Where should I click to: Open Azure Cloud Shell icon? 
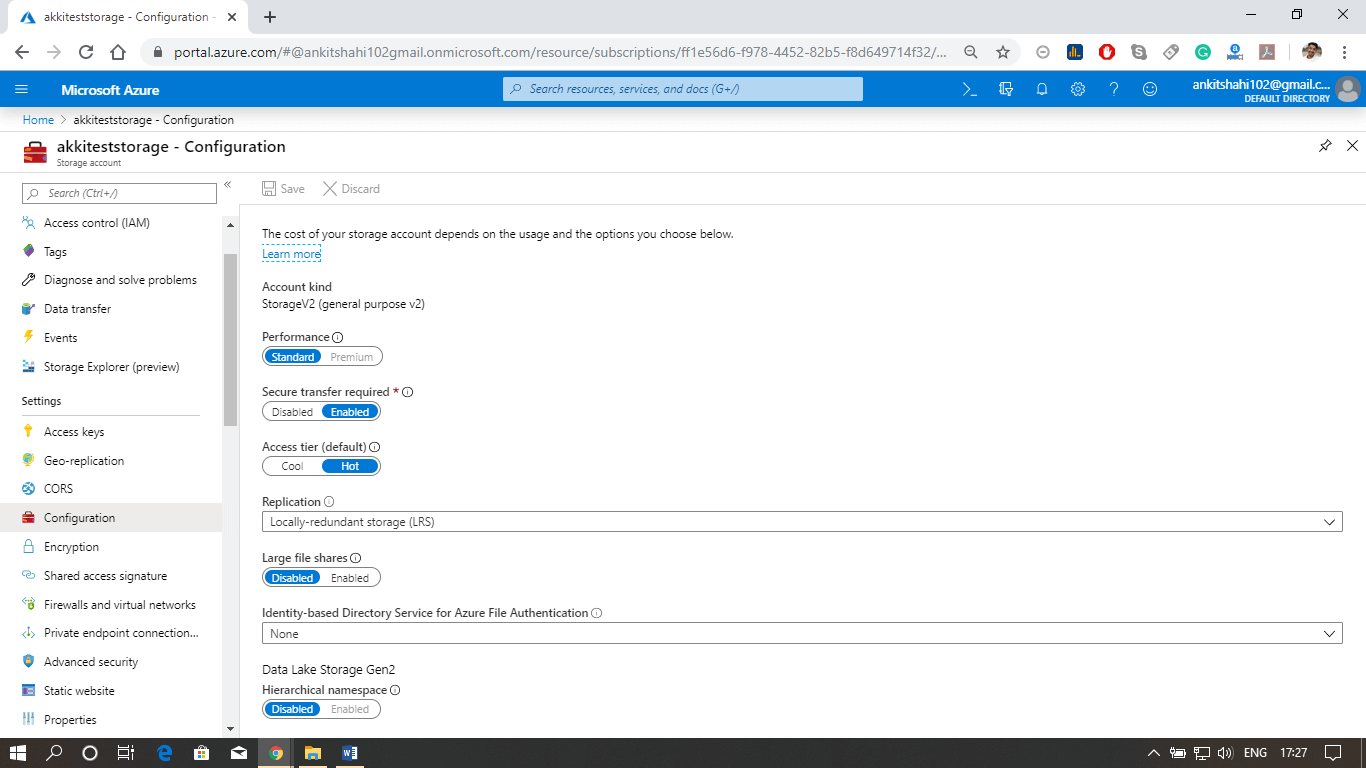click(x=969, y=89)
